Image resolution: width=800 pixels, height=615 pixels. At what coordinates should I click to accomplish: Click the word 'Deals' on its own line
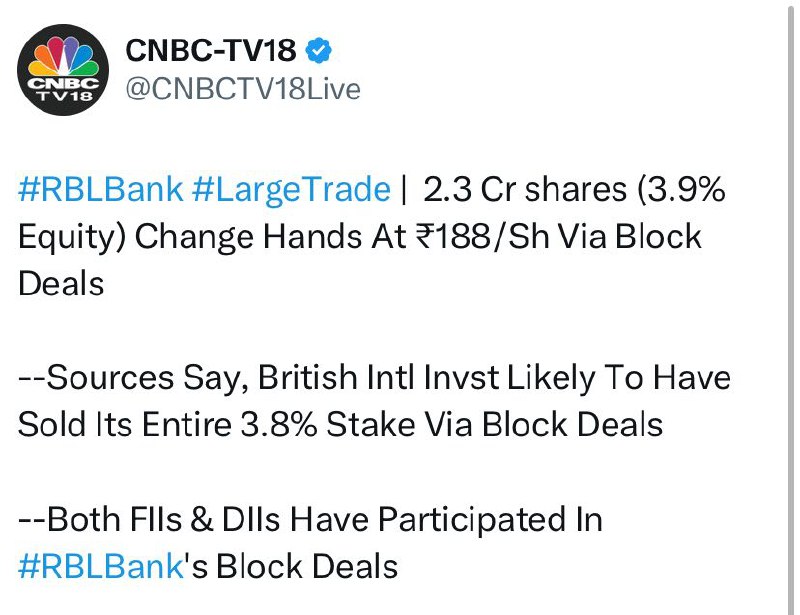[61, 284]
